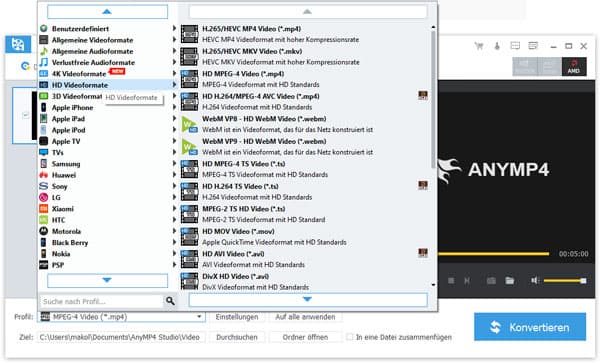Open snapshot folder icon in player
The height and width of the screenshot is (363, 600).
(510, 281)
